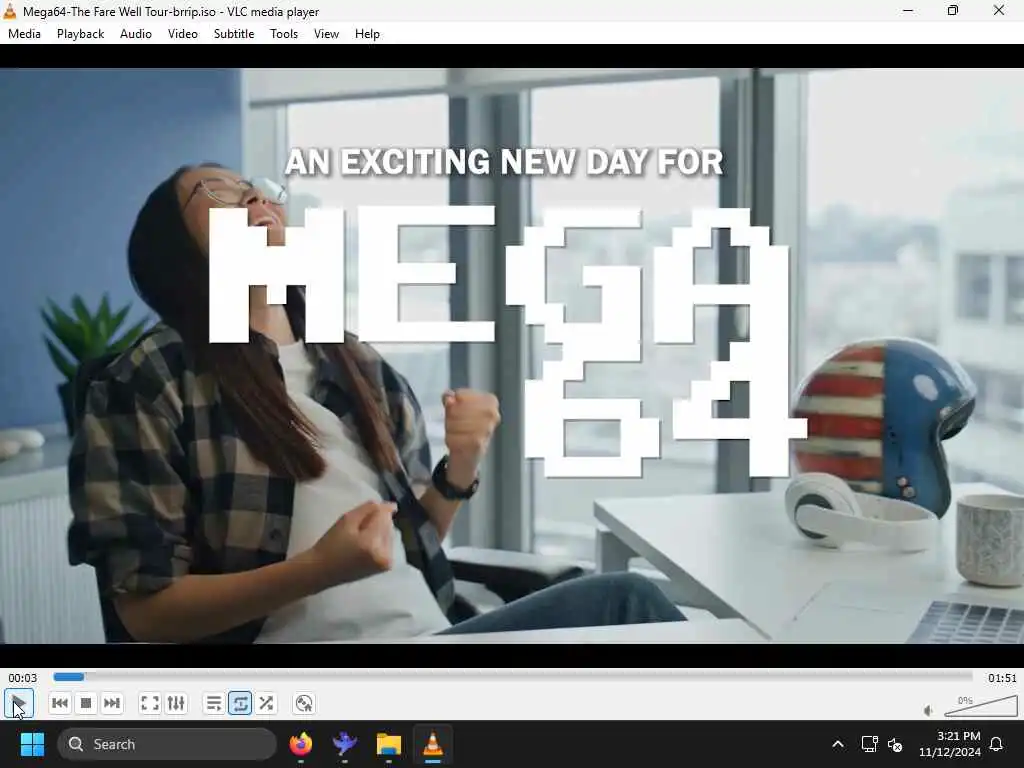Open the blue bird app in taskbar

pyautogui.click(x=344, y=744)
